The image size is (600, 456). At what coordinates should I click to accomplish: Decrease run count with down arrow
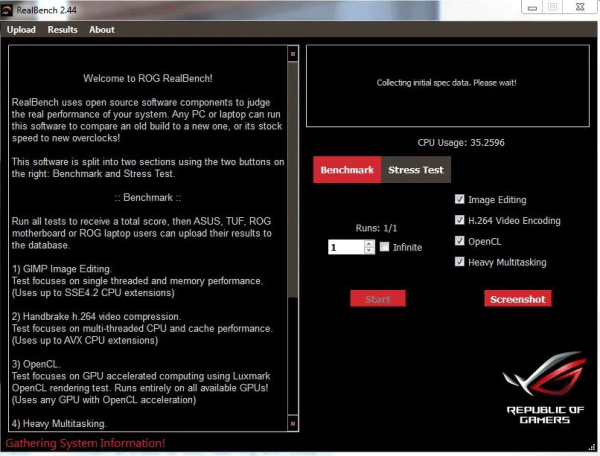point(369,250)
